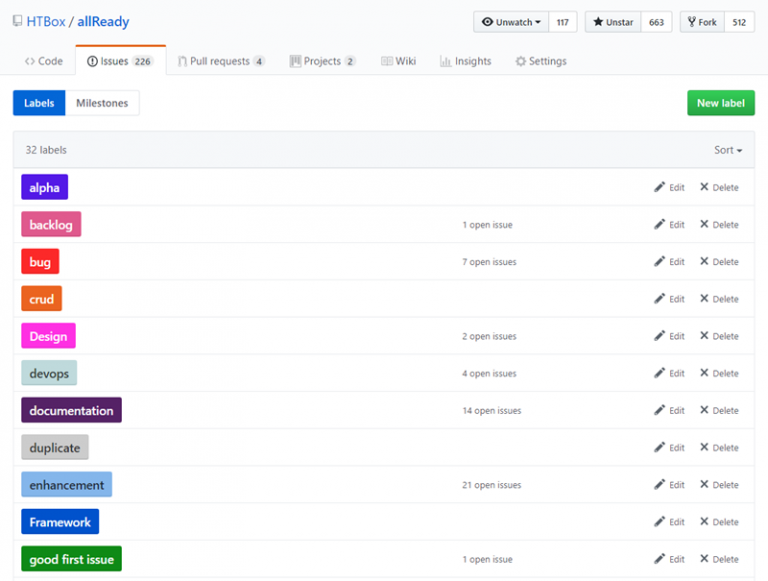
Task: Switch to the Milestones view
Action: click(102, 103)
